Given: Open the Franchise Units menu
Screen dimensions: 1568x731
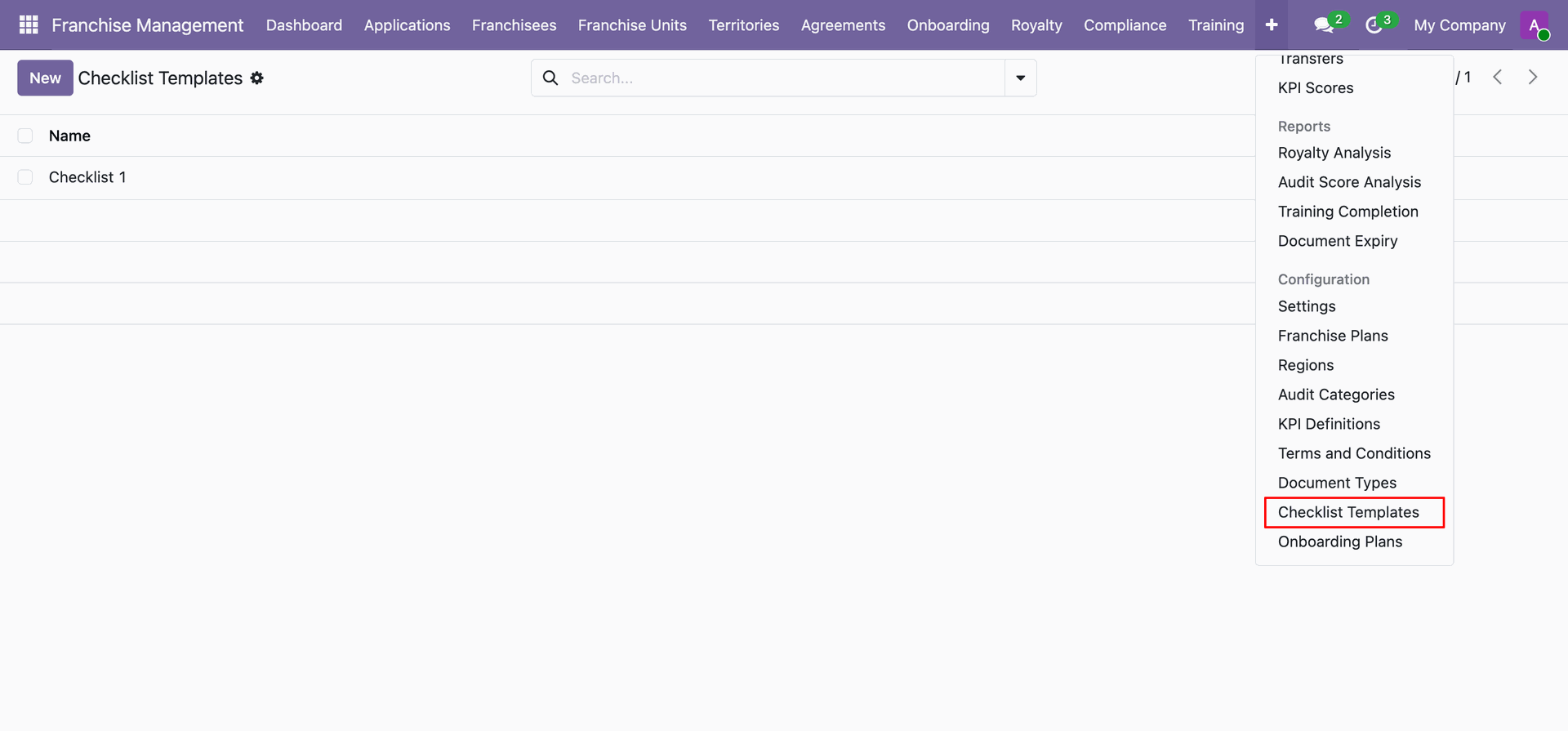Looking at the screenshot, I should point(632,25).
